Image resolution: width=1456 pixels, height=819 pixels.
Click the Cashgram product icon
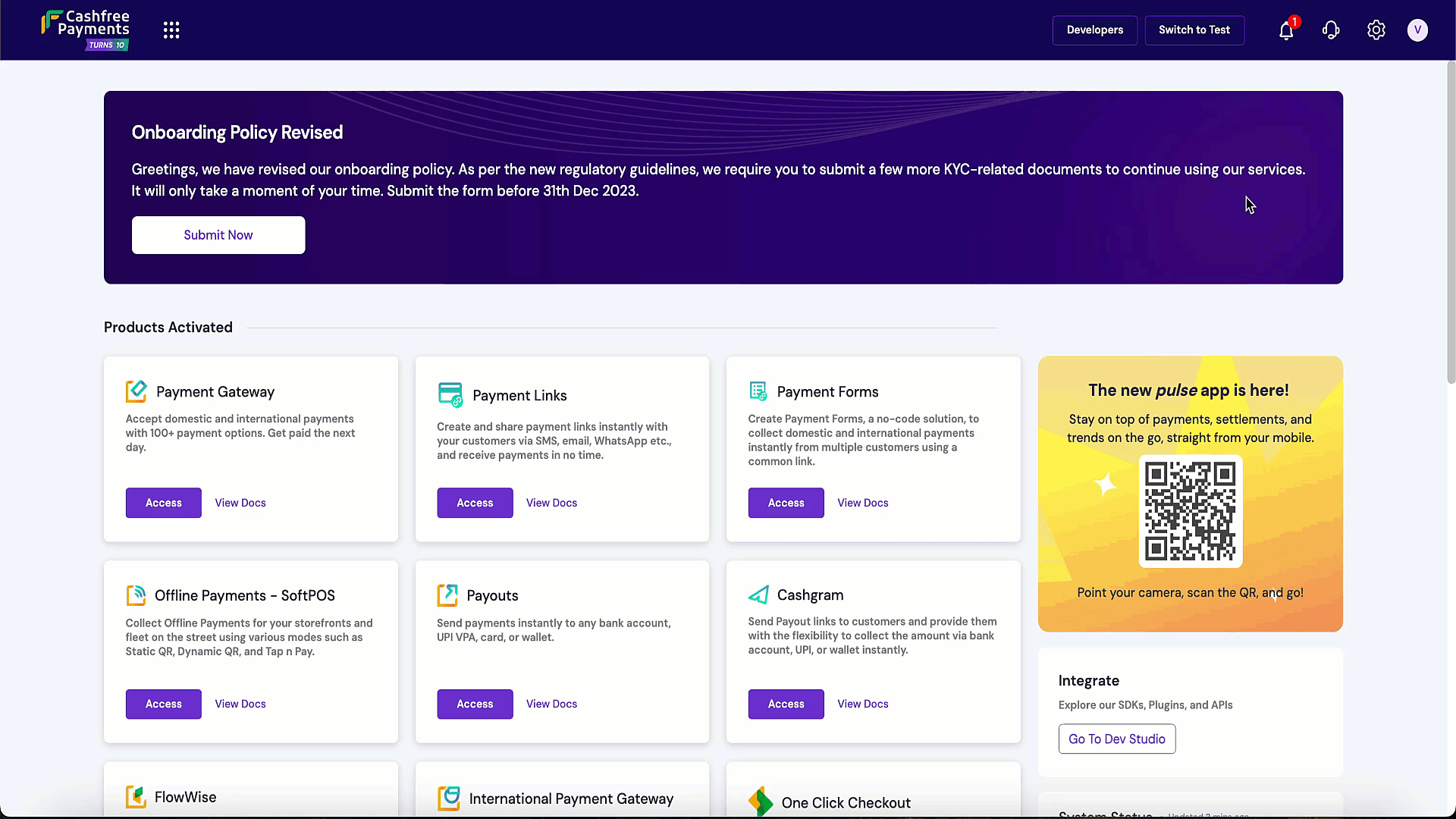(758, 595)
